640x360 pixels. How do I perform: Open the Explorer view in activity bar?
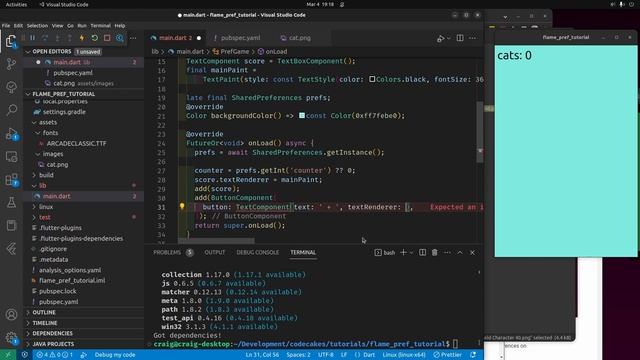pyautogui.click(x=11, y=41)
